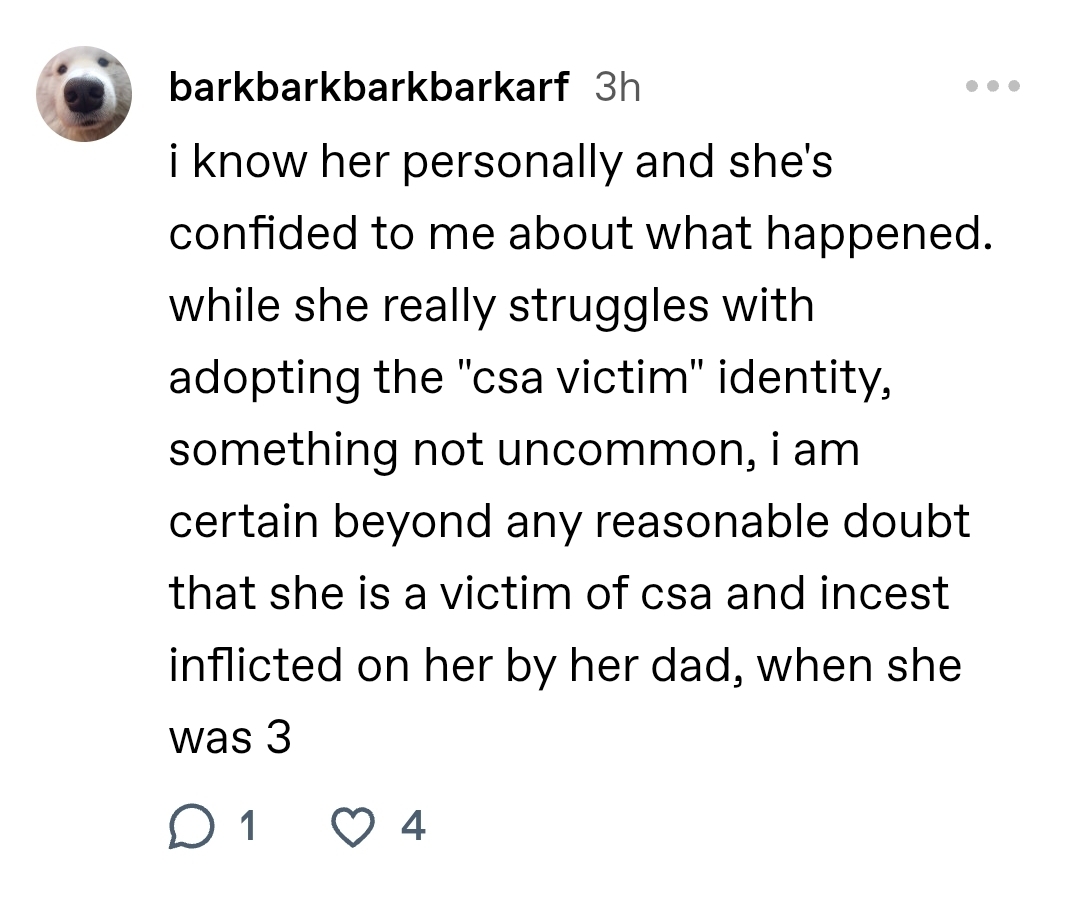Image resolution: width=1080 pixels, height=901 pixels.
Task: Click the words "certain beyond any reasonable doubt"
Action: point(569,522)
